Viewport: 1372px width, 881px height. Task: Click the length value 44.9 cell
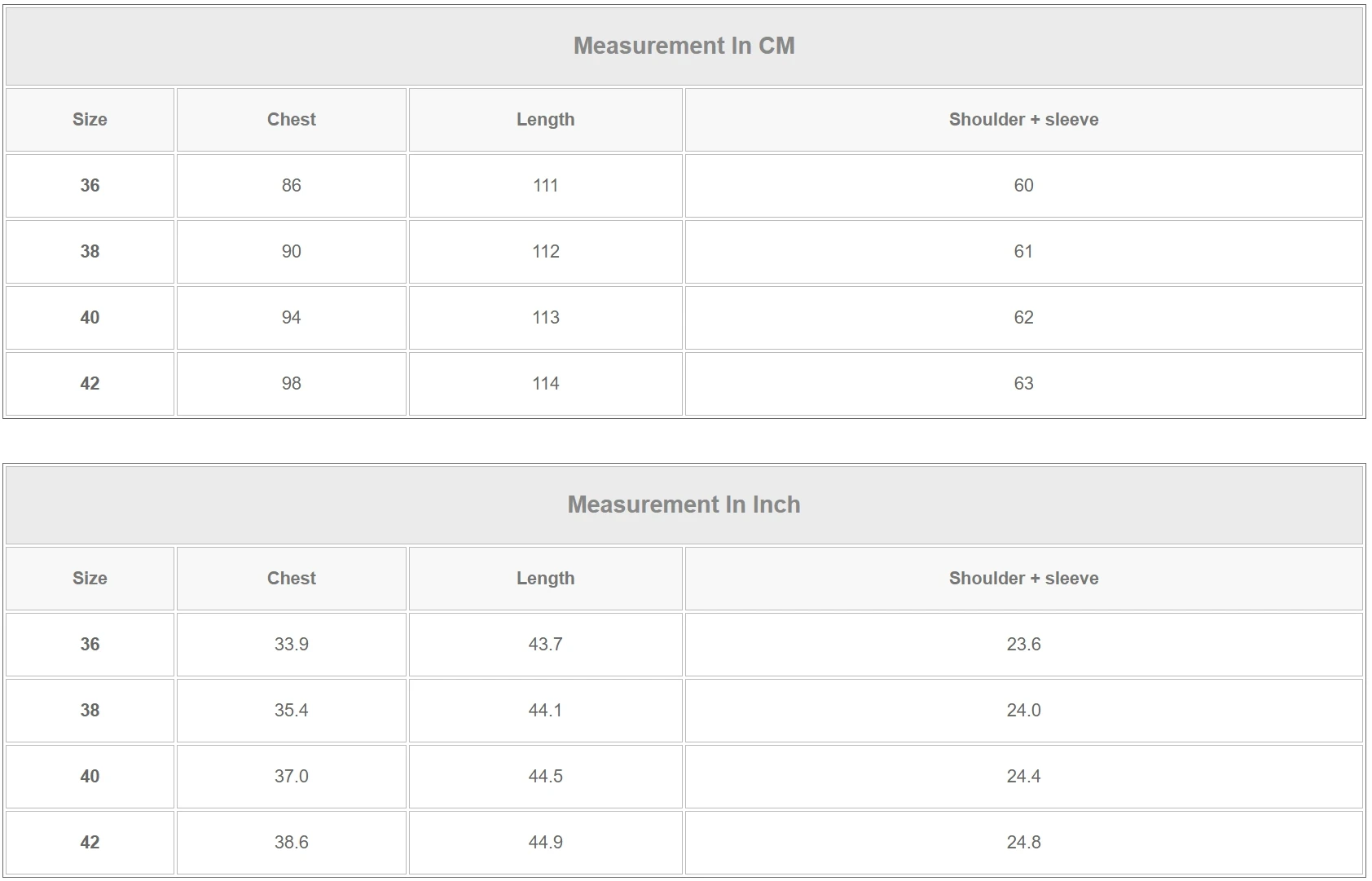click(545, 843)
